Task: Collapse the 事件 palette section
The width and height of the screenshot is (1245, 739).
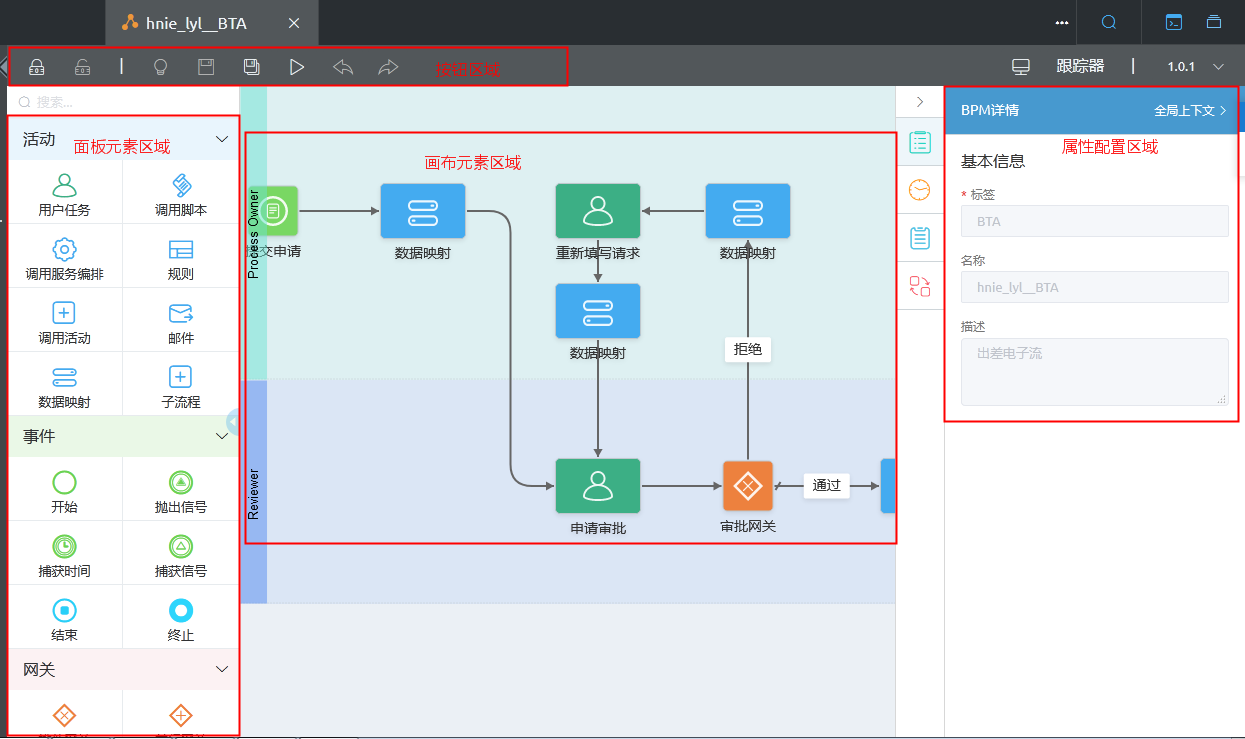Action: coord(222,436)
